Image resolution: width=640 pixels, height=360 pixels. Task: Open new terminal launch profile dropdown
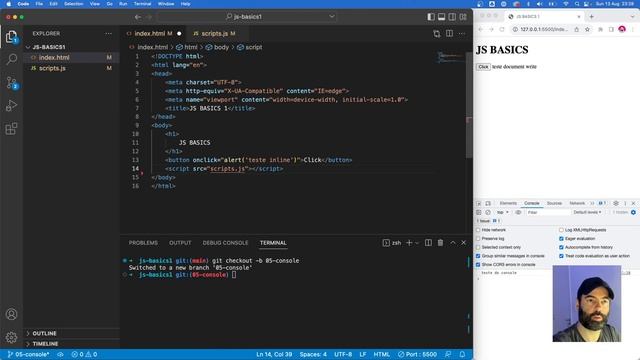(x=417, y=243)
